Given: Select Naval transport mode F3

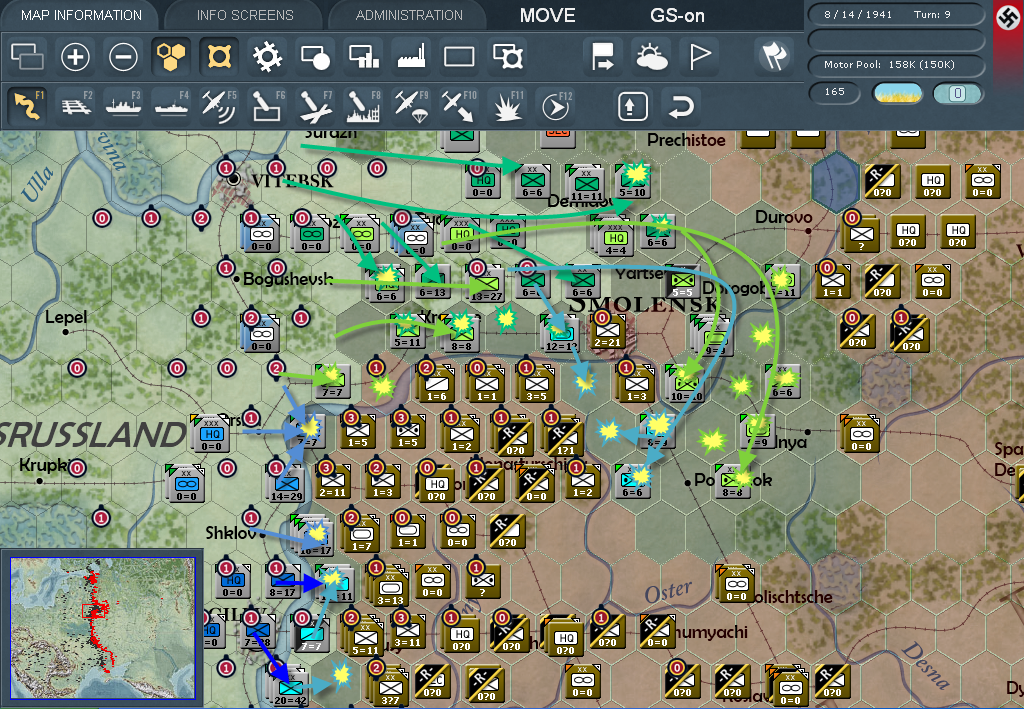Looking at the screenshot, I should pos(123,106).
